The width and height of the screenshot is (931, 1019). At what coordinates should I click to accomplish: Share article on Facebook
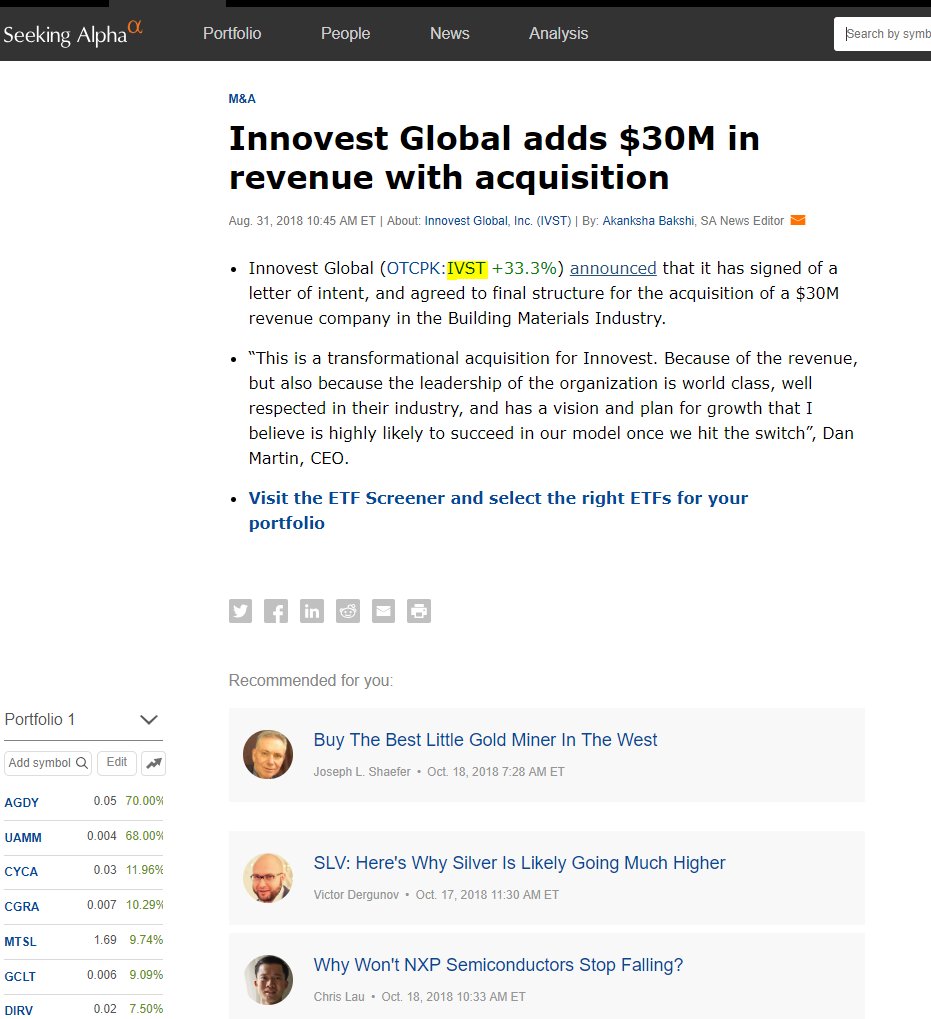(x=276, y=611)
